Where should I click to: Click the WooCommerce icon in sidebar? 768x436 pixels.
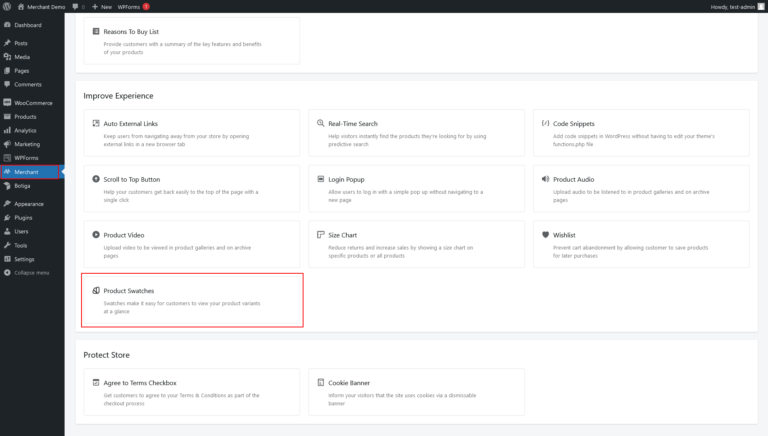click(7, 102)
